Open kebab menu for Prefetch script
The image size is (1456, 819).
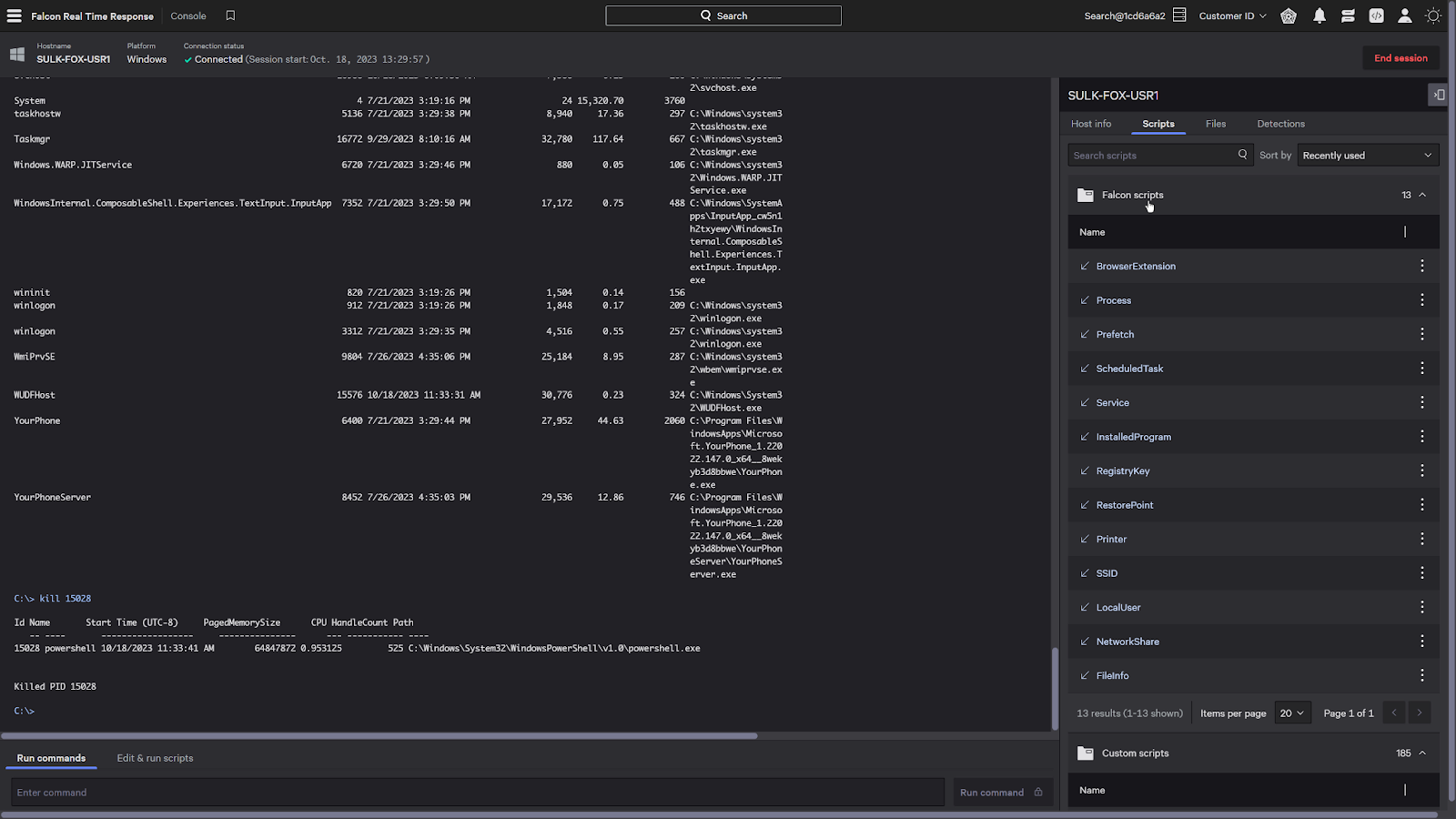pyautogui.click(x=1421, y=334)
